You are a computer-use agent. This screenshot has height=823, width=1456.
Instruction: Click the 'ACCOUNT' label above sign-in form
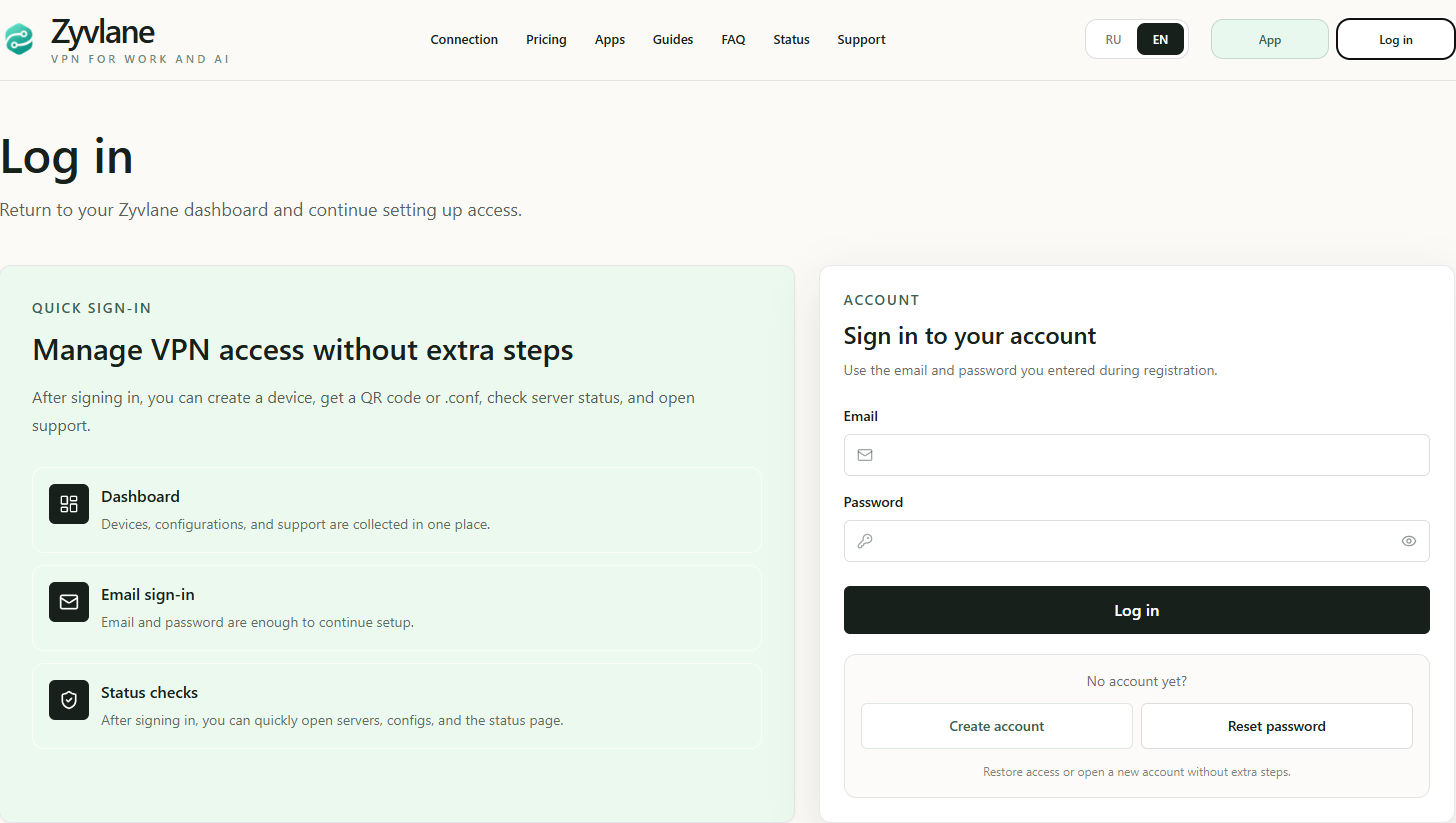click(x=882, y=300)
